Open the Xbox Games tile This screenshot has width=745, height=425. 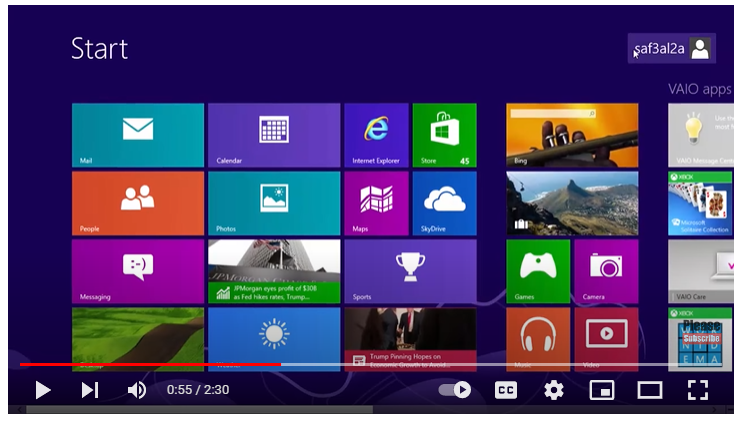(x=538, y=271)
